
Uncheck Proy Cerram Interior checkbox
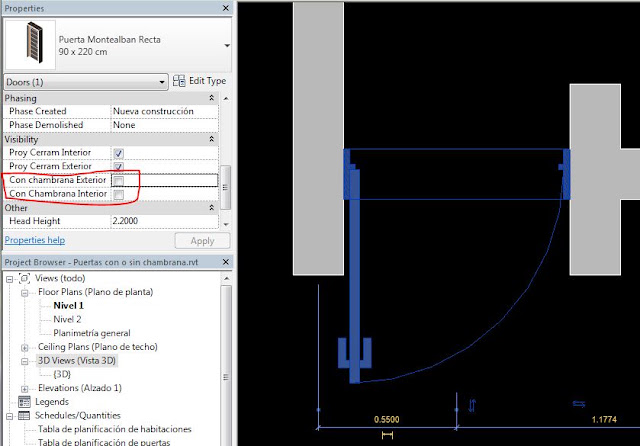tap(118, 153)
